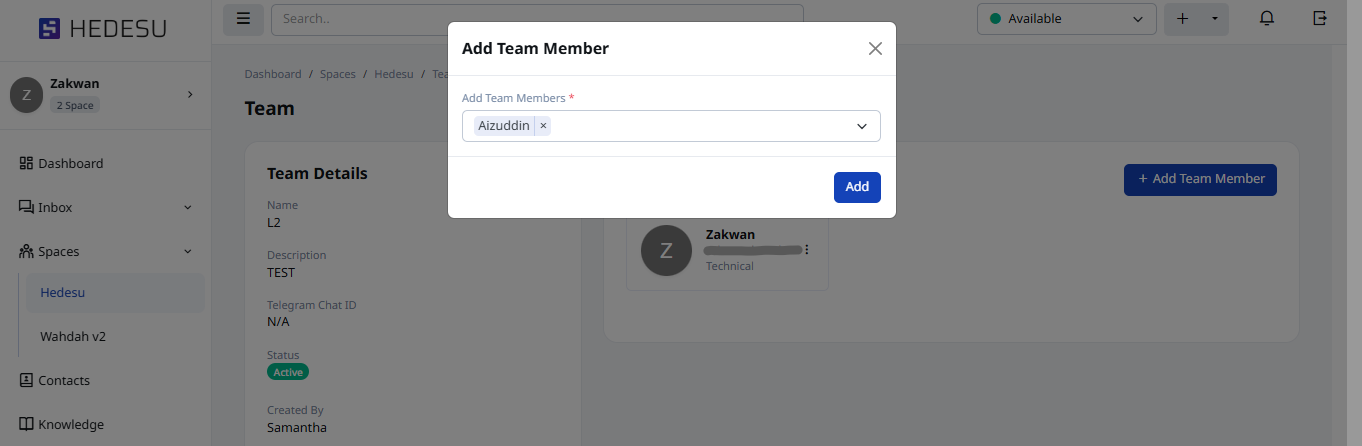
Task: Click the Hedesu logo icon
Action: point(49,29)
